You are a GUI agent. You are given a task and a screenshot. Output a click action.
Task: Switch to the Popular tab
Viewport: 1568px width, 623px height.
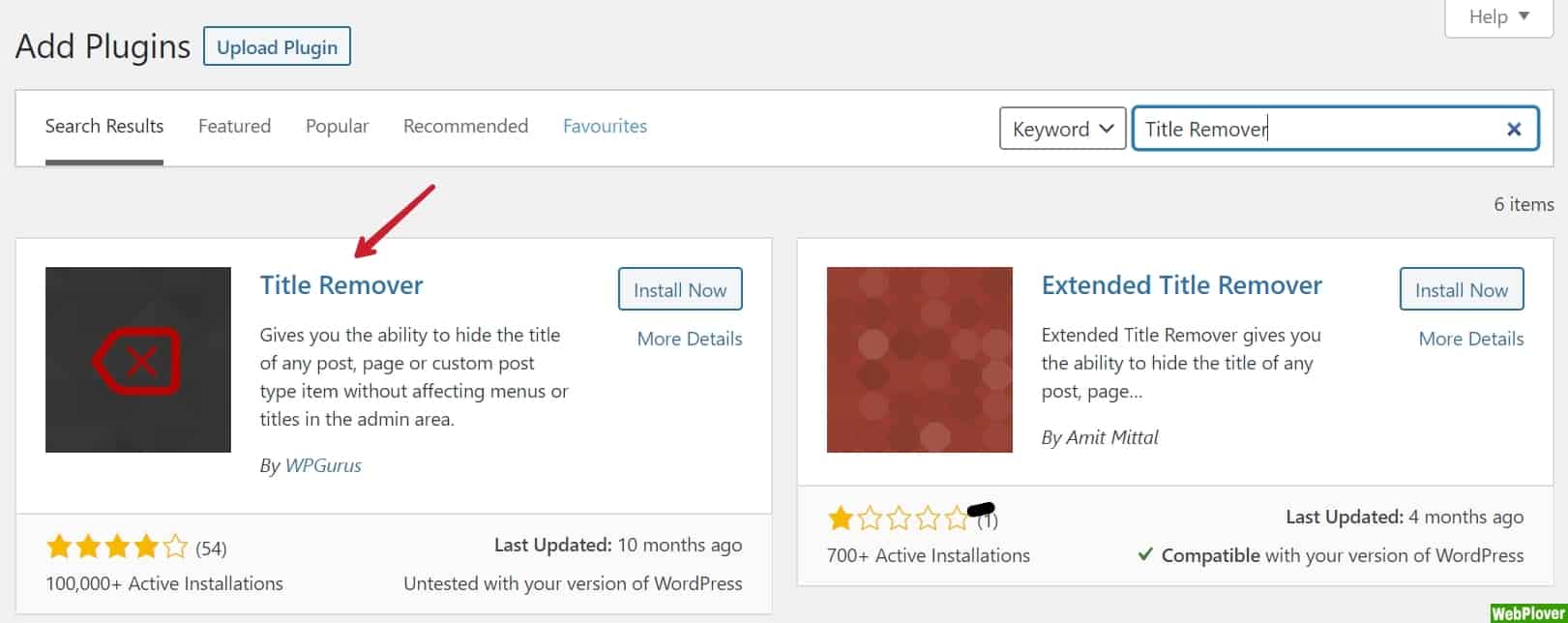click(337, 126)
